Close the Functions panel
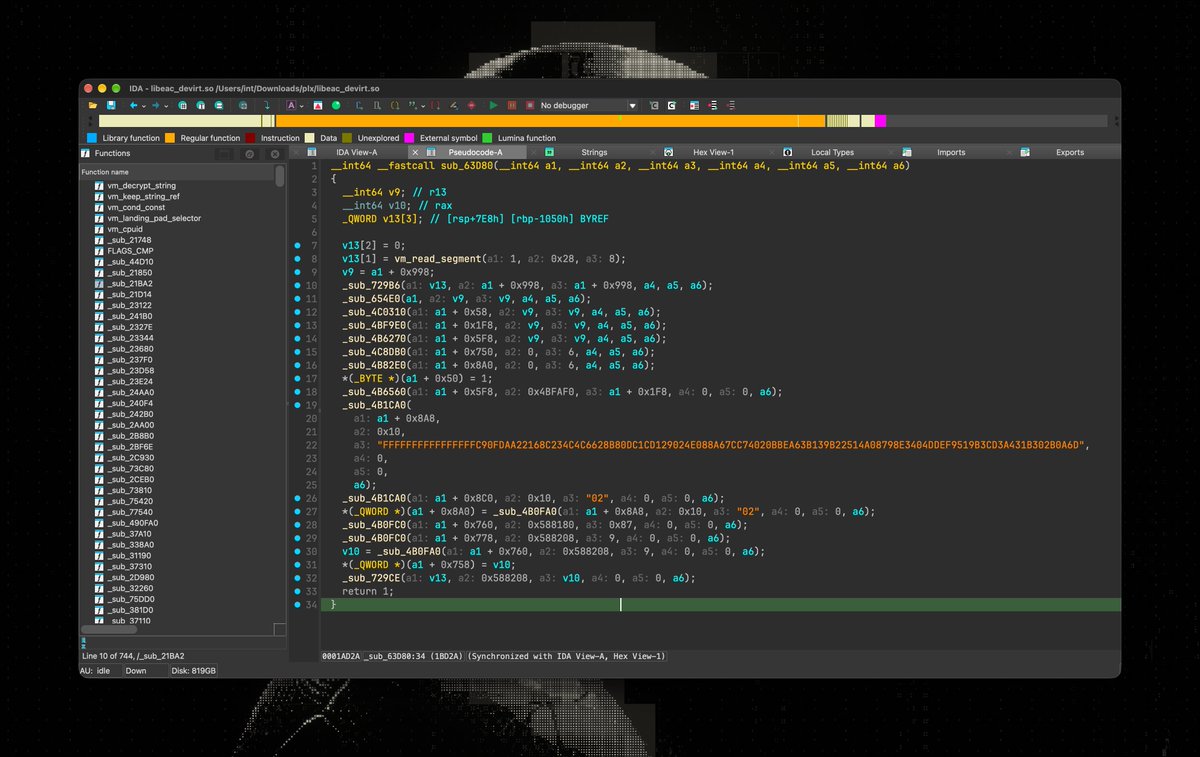The width and height of the screenshot is (1200, 757). click(x=275, y=154)
